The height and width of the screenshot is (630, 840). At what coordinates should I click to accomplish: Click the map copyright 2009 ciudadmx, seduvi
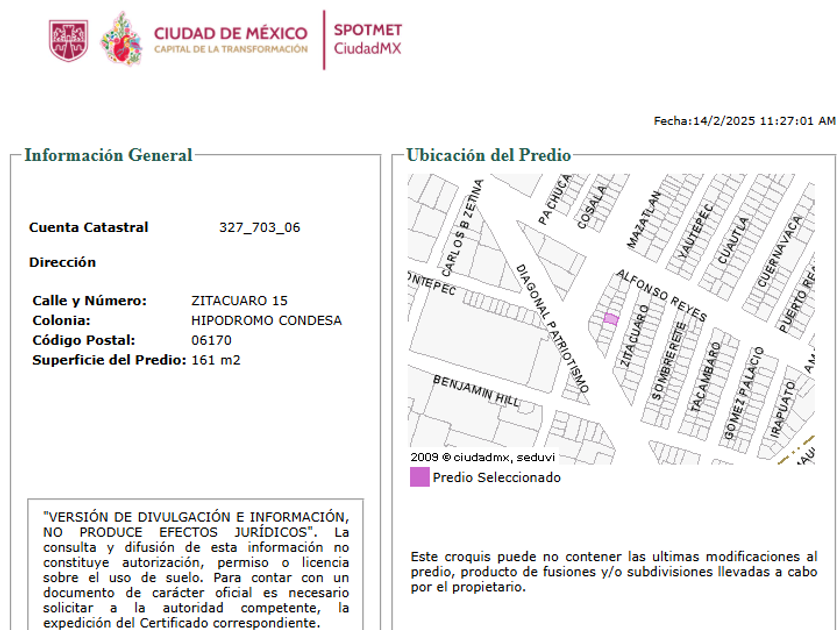(482, 457)
